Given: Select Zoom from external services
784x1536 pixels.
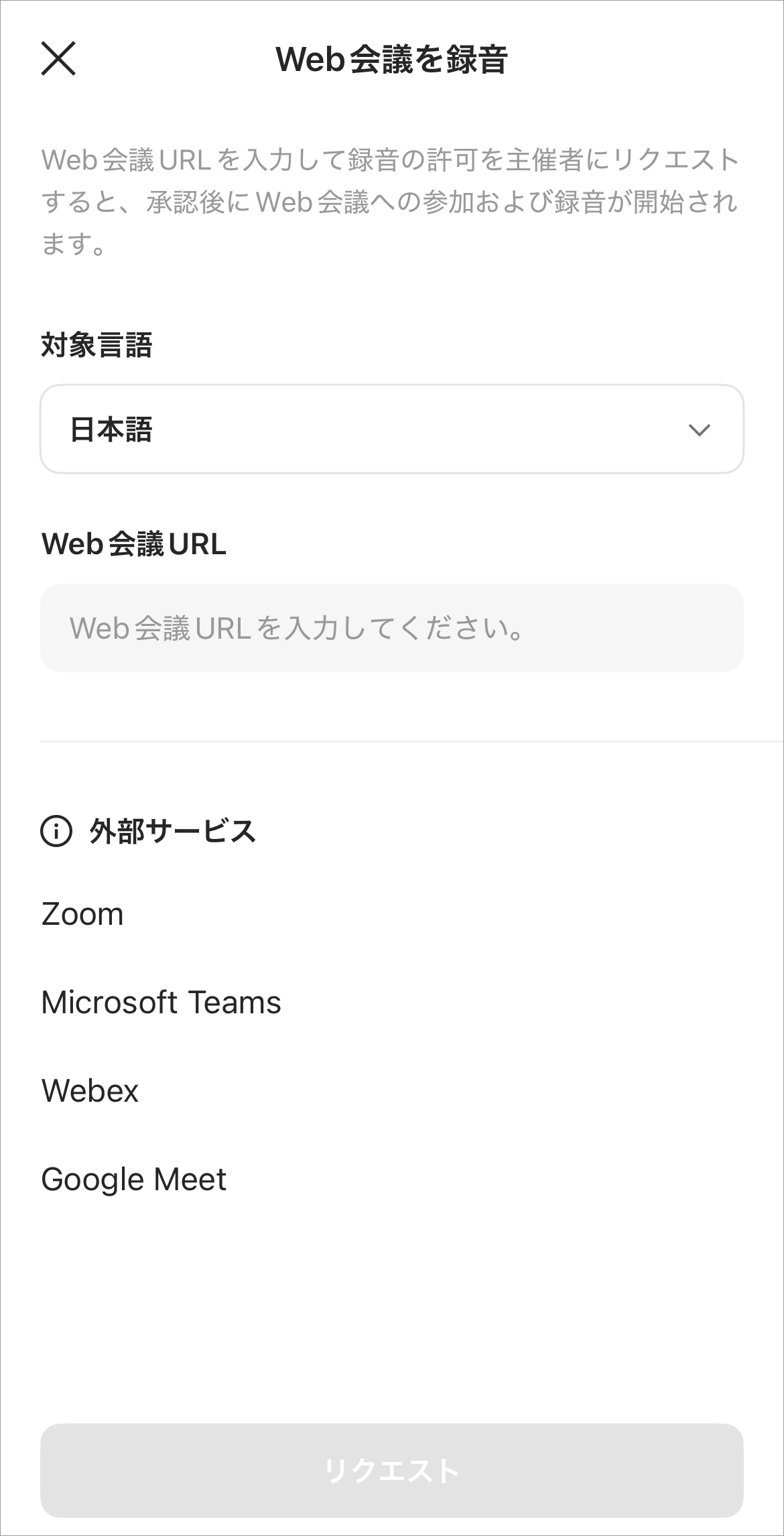Looking at the screenshot, I should coord(82,914).
